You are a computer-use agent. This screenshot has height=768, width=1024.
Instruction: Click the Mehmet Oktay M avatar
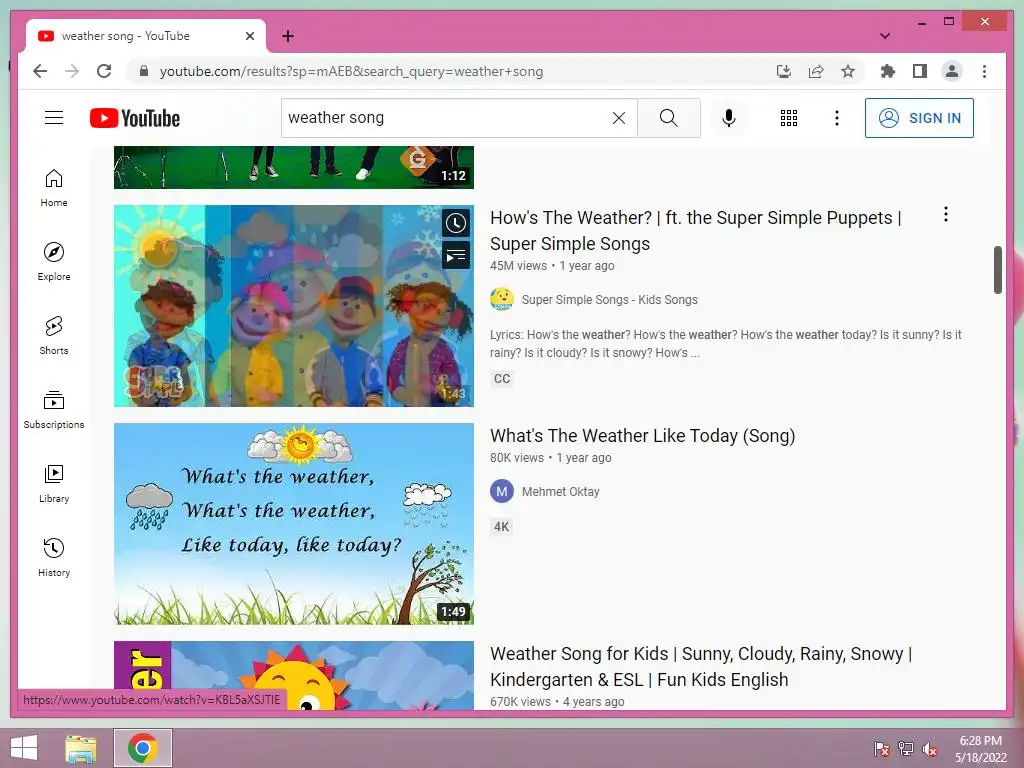(502, 491)
